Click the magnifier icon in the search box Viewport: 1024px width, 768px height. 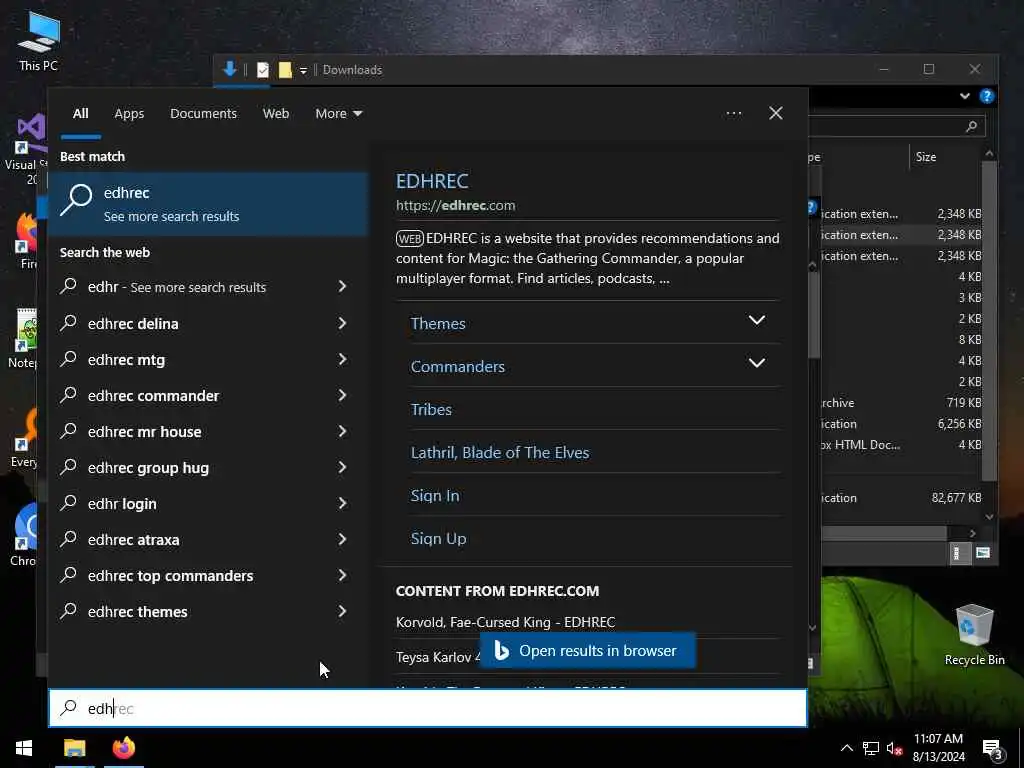69,708
